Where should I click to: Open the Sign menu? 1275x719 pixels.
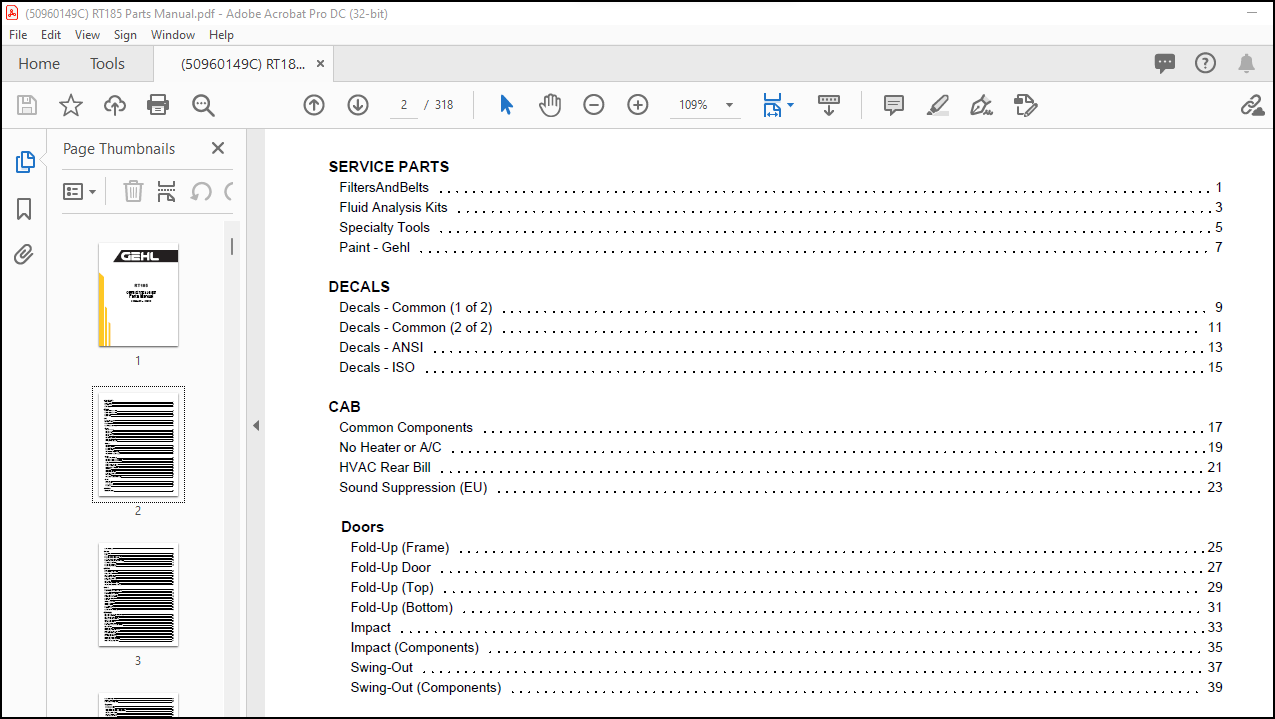[125, 34]
